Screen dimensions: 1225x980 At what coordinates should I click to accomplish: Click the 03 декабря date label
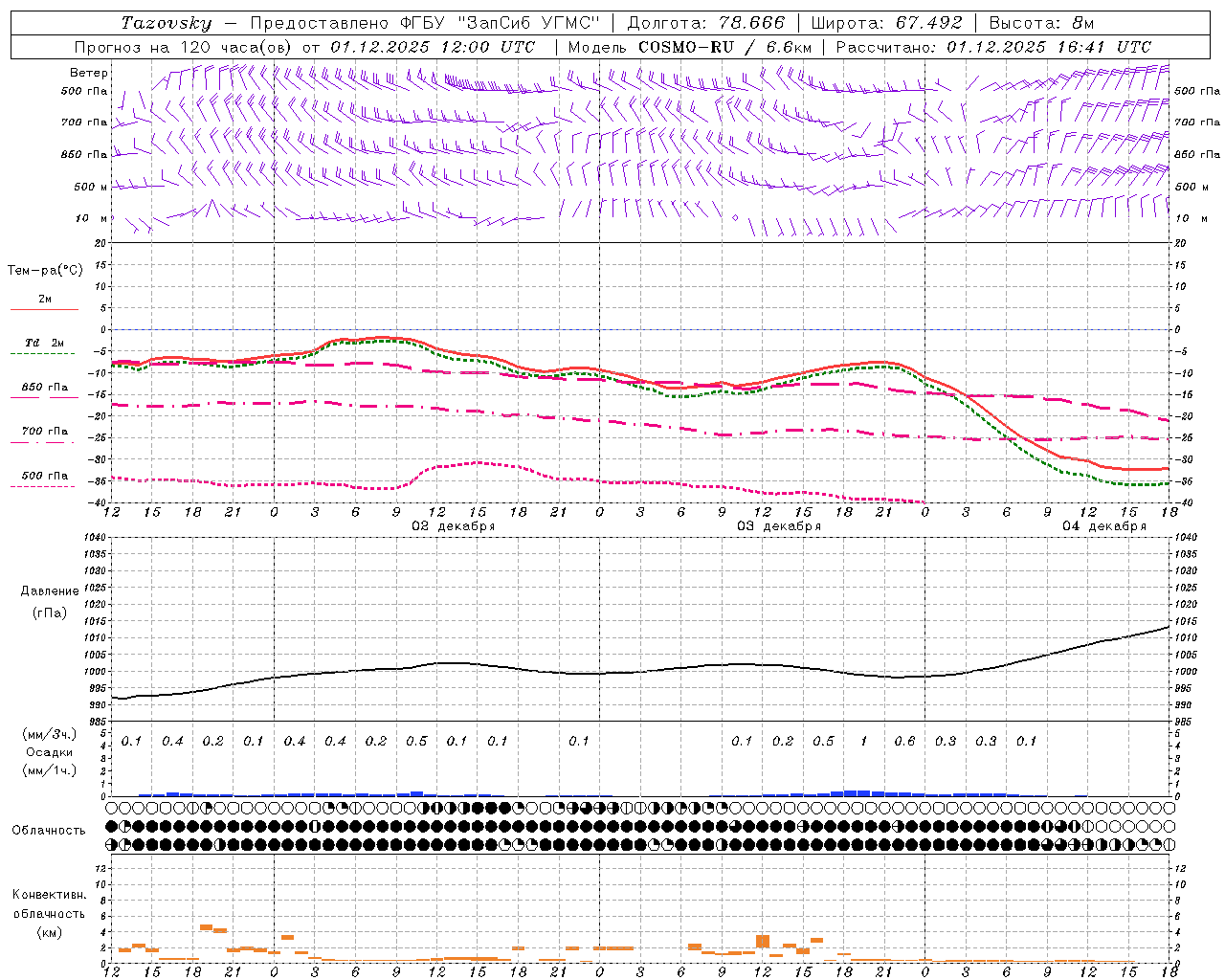coord(779,526)
